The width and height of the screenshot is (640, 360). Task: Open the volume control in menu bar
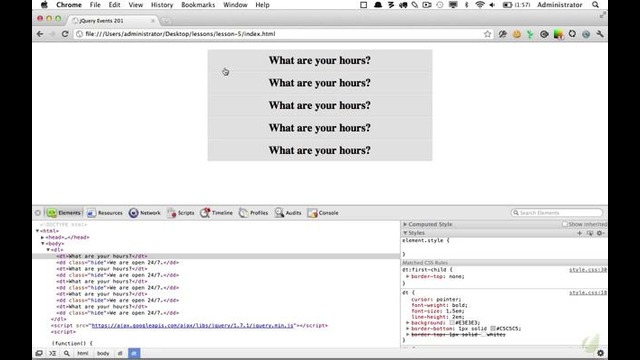(492, 5)
